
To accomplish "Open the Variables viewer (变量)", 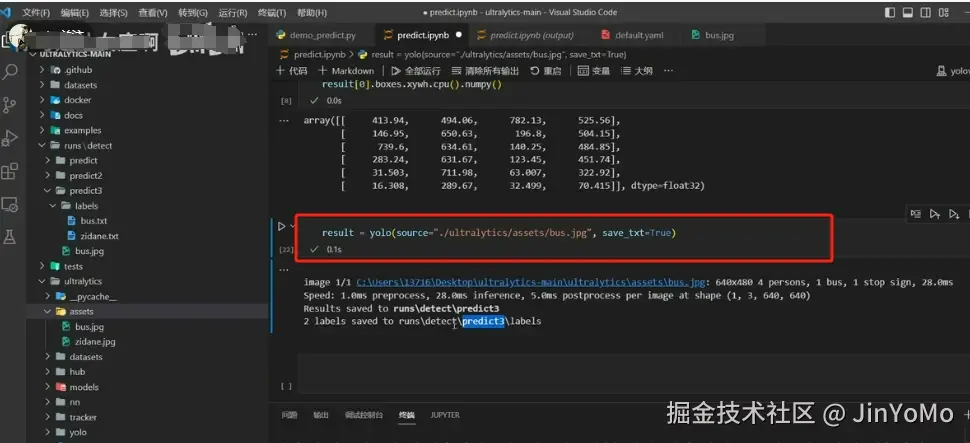I will 594,71.
